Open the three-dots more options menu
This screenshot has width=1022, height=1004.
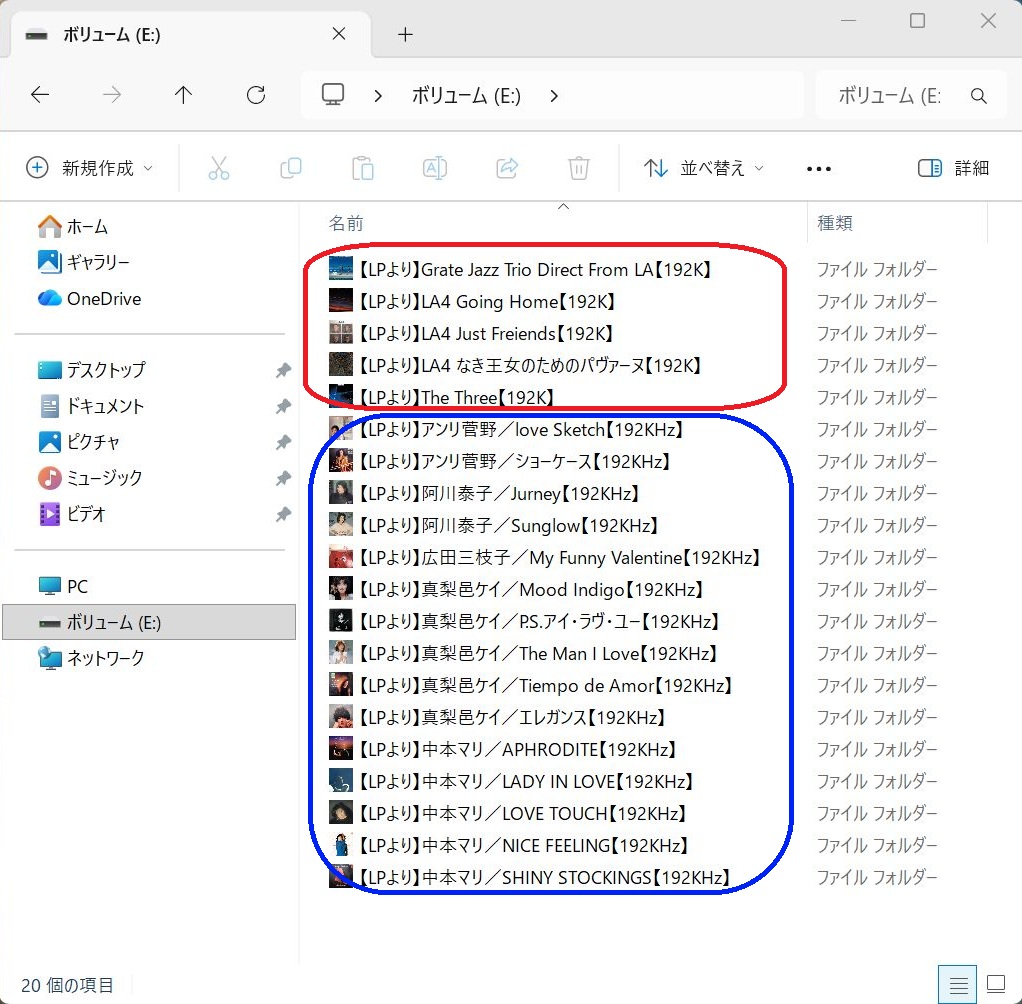click(819, 168)
